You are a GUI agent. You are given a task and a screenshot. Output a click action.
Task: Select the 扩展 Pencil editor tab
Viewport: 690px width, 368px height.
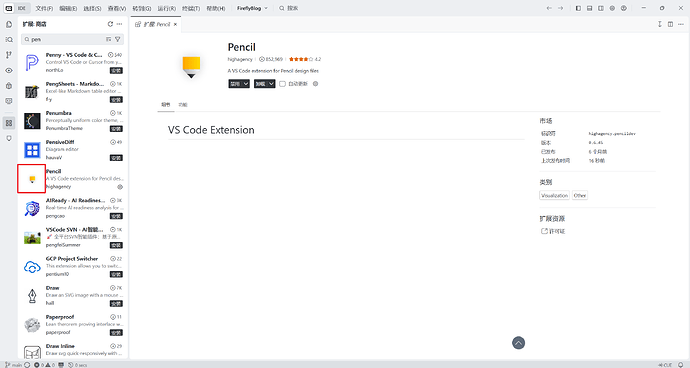156,25
